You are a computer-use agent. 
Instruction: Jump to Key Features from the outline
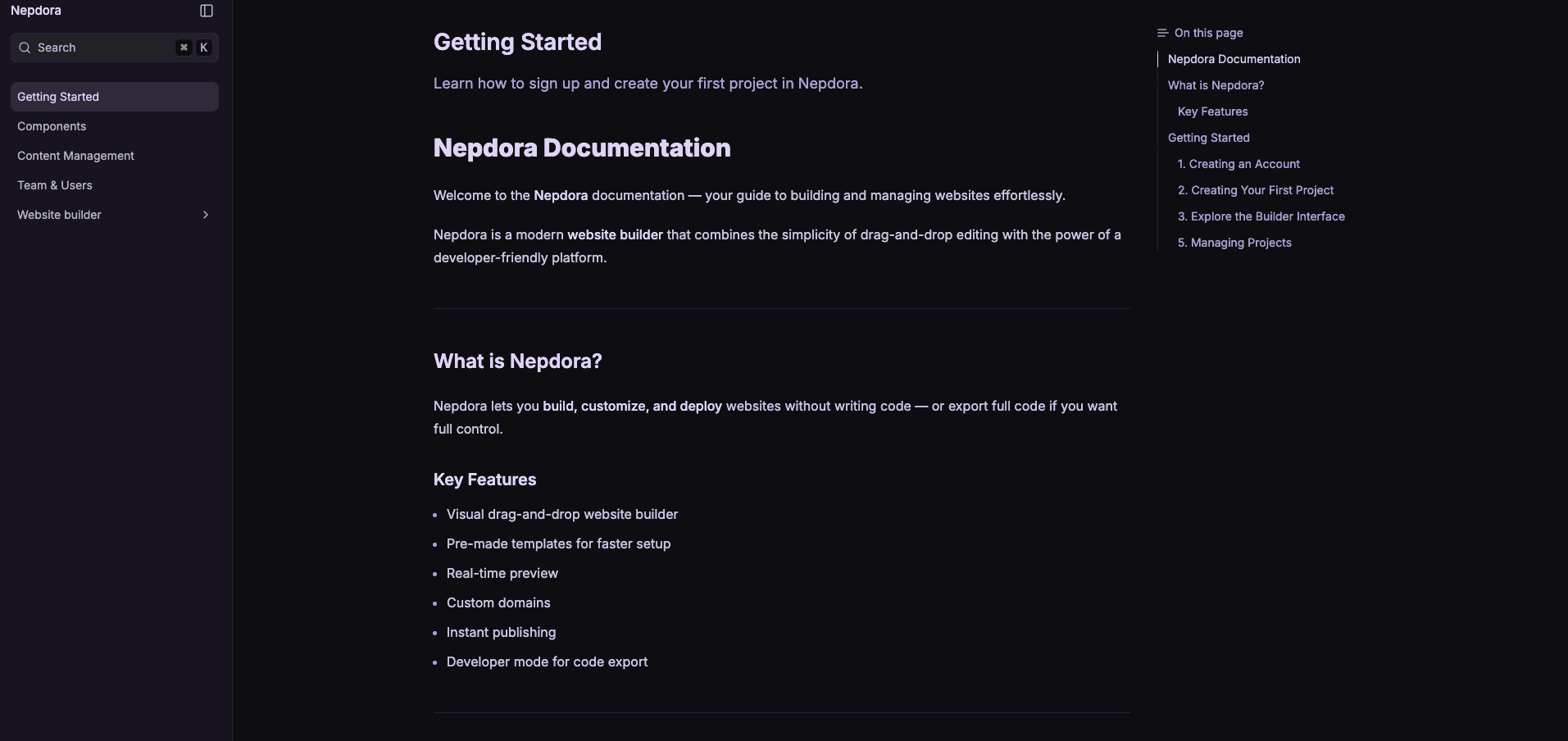(x=1212, y=111)
